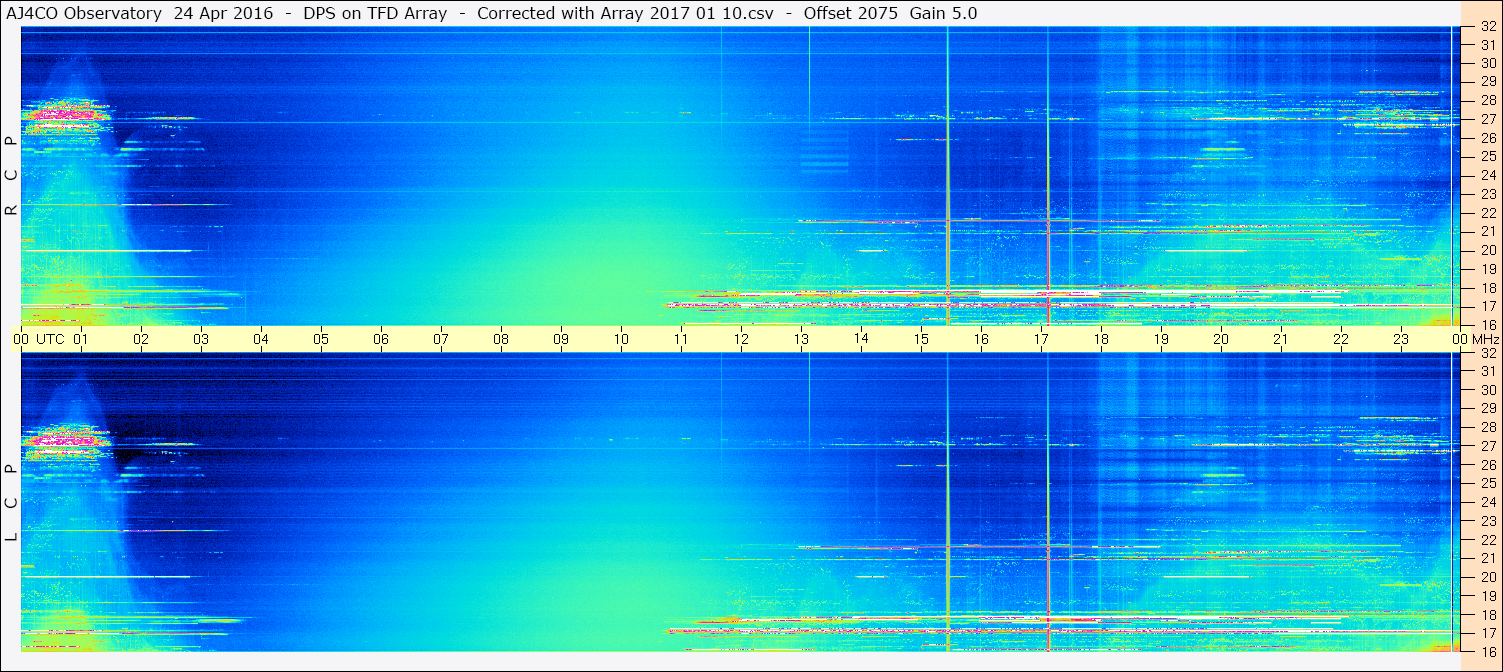Click the 19 hour mark on the time axis

pyautogui.click(x=1161, y=339)
